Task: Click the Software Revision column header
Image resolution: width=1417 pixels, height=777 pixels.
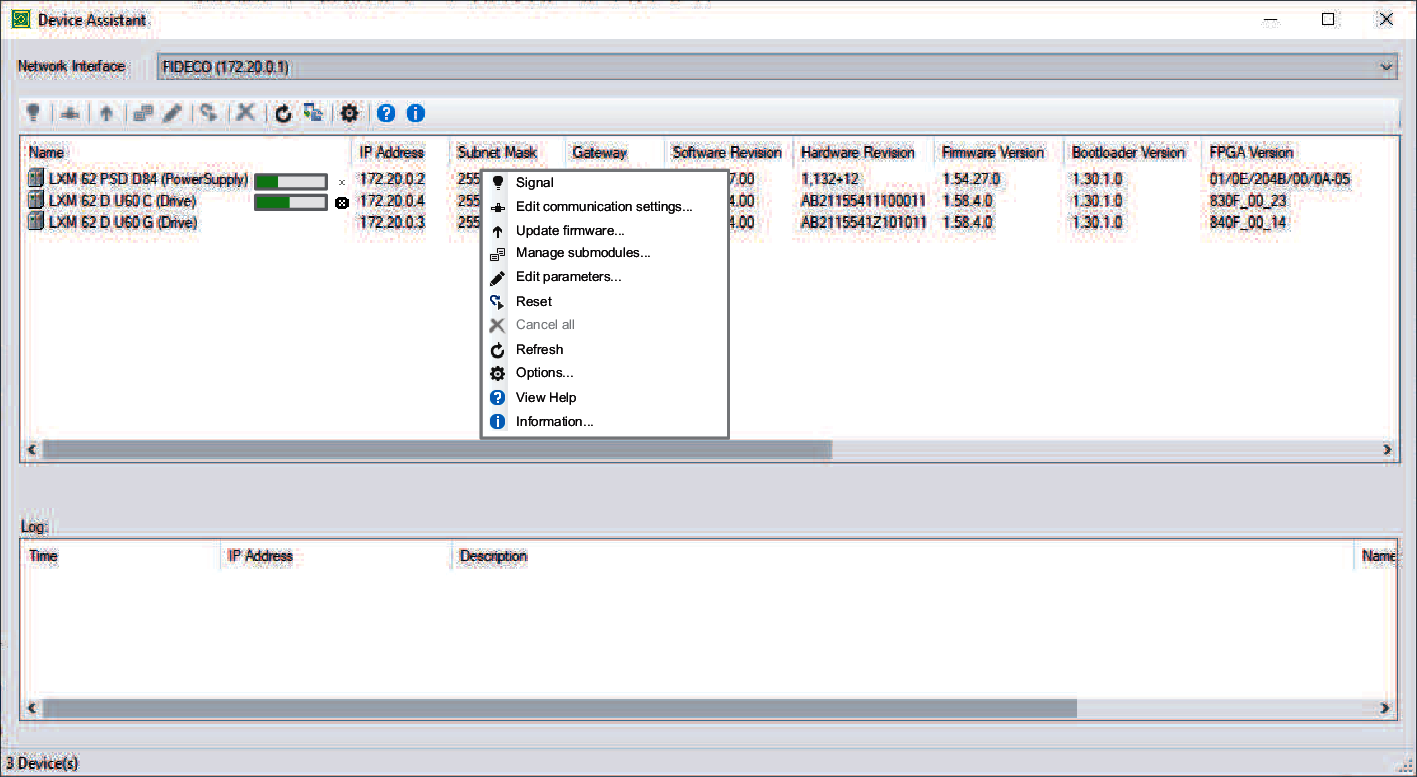Action: click(x=729, y=152)
